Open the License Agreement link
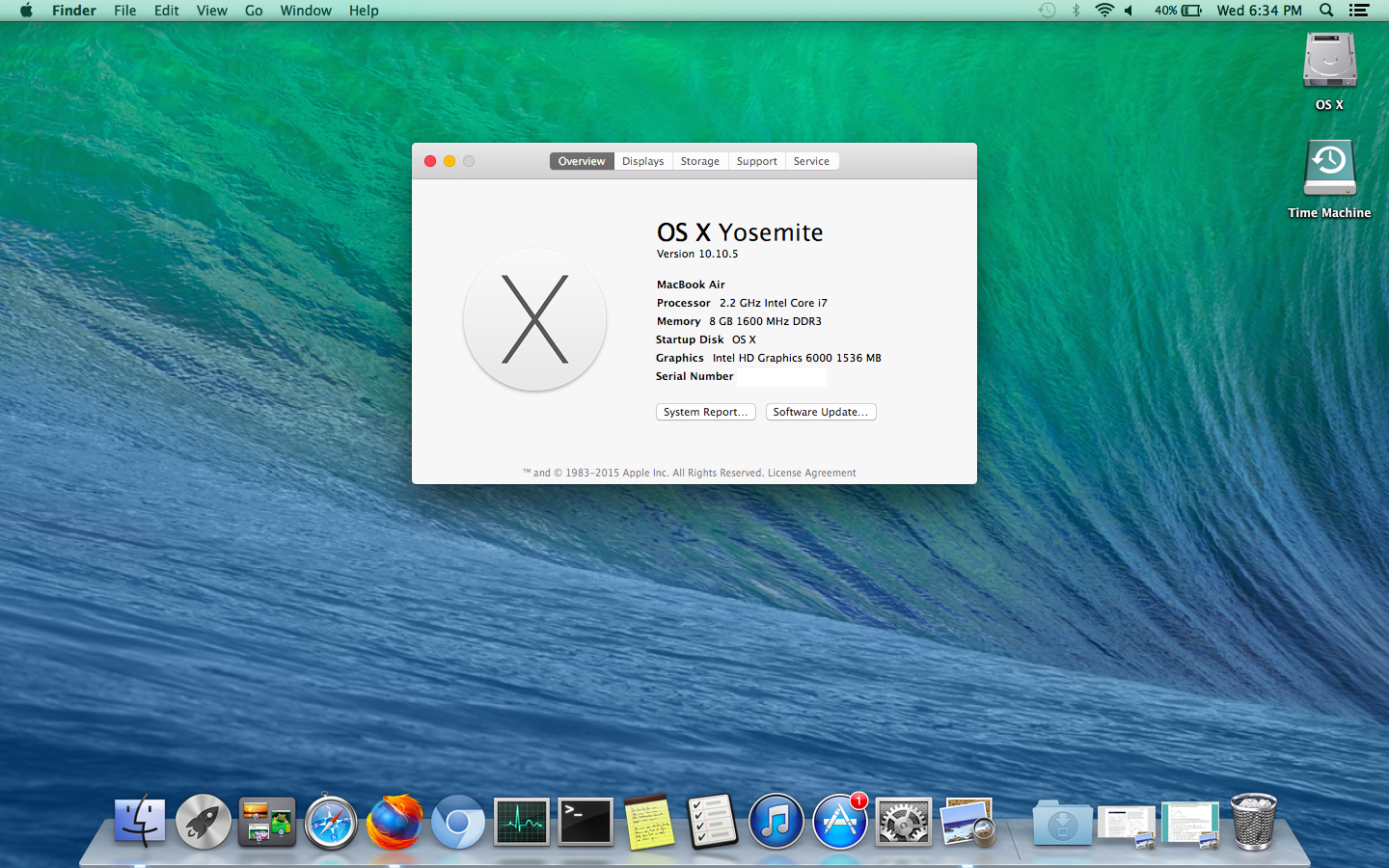The width and height of the screenshot is (1389, 868). click(812, 473)
